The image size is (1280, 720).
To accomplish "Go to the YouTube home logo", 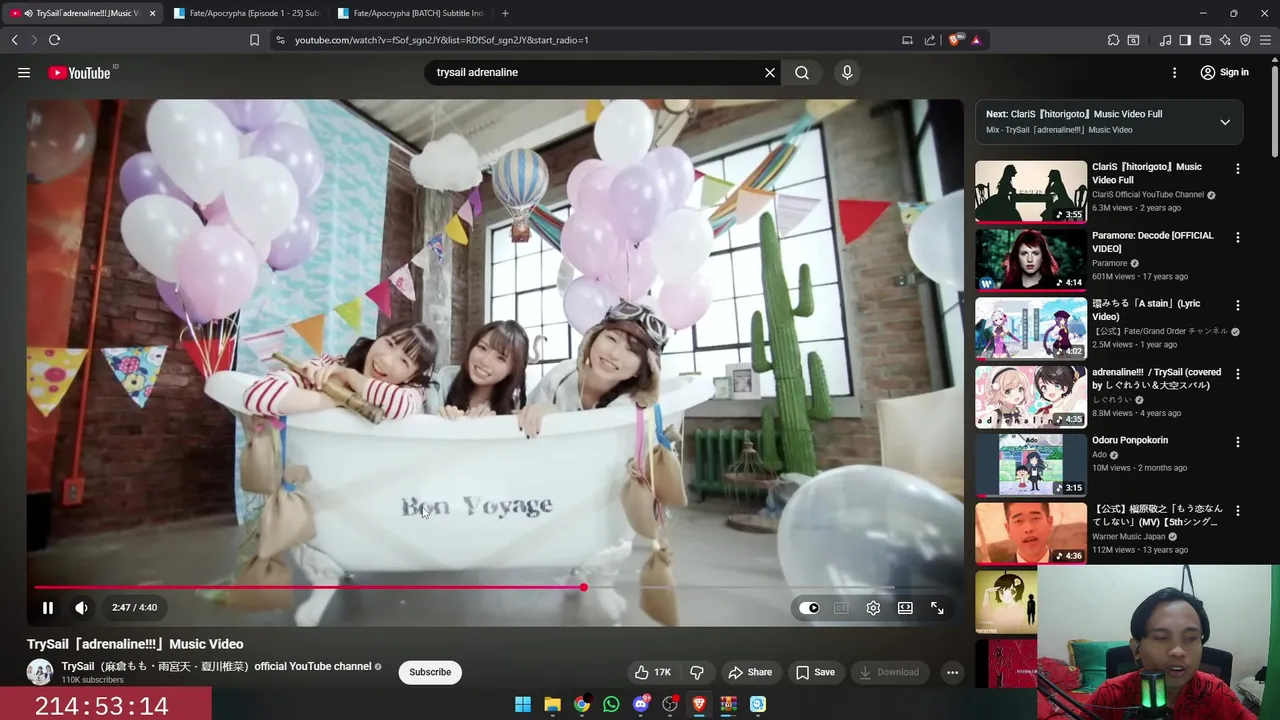I will pyautogui.click(x=80, y=72).
